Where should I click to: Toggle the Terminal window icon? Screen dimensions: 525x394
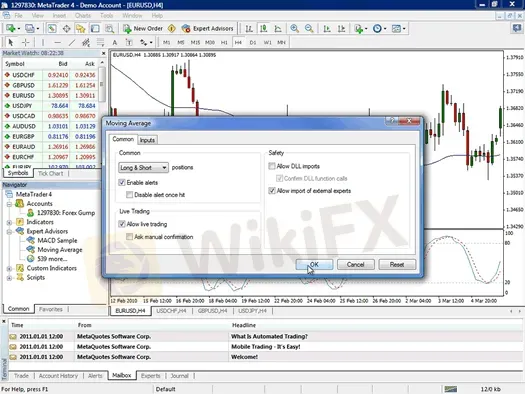[x=95, y=28]
